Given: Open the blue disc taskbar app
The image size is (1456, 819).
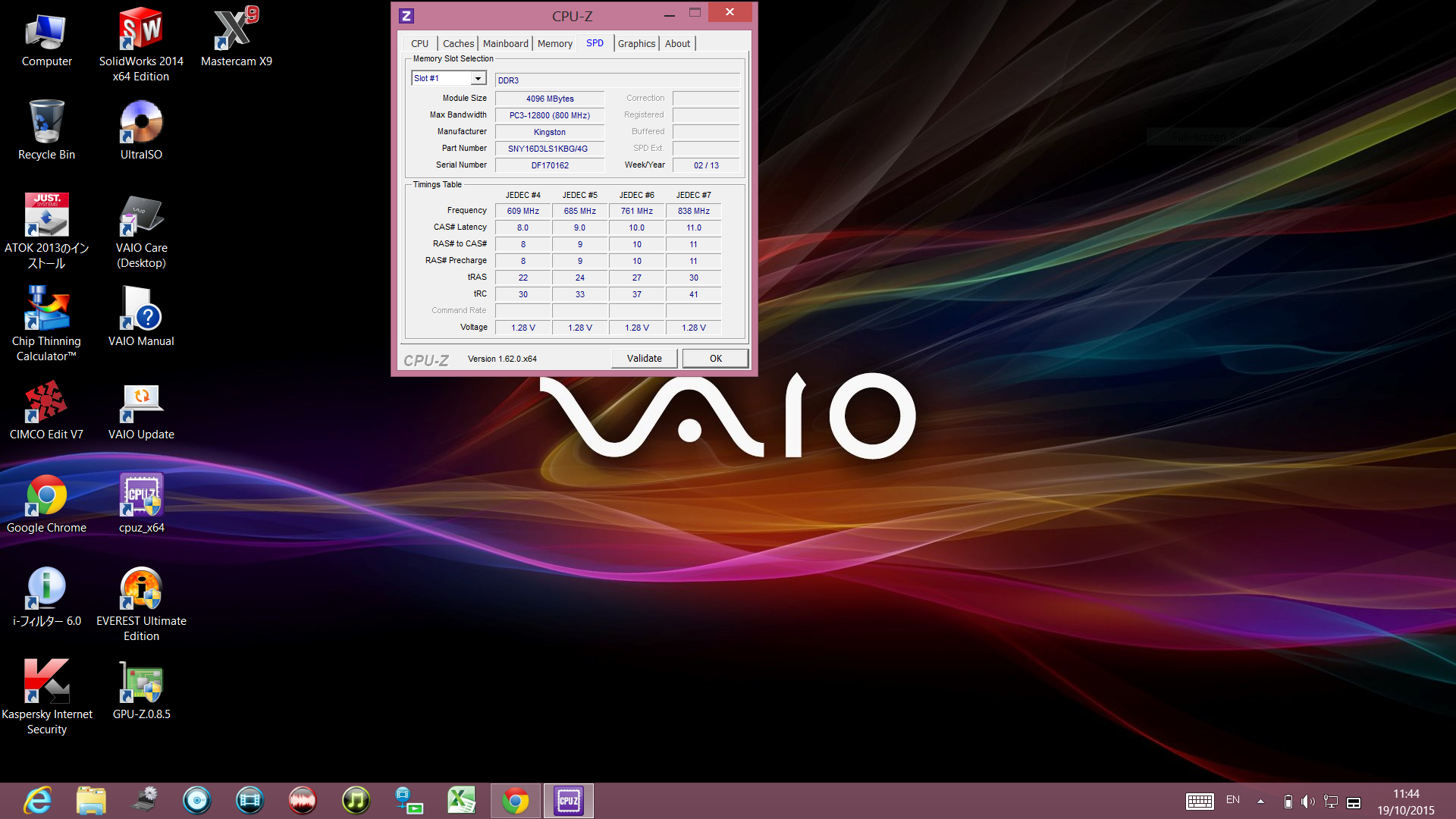Looking at the screenshot, I should [196, 801].
